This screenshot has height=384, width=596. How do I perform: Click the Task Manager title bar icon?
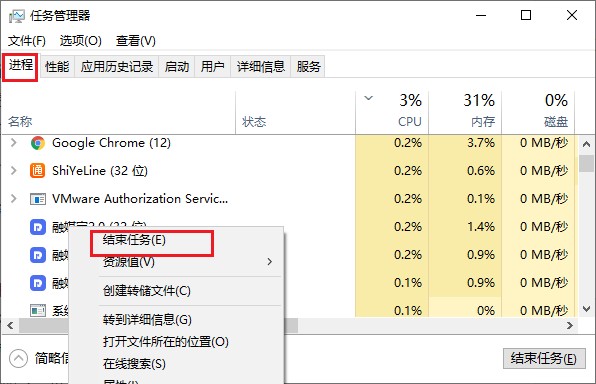point(17,16)
